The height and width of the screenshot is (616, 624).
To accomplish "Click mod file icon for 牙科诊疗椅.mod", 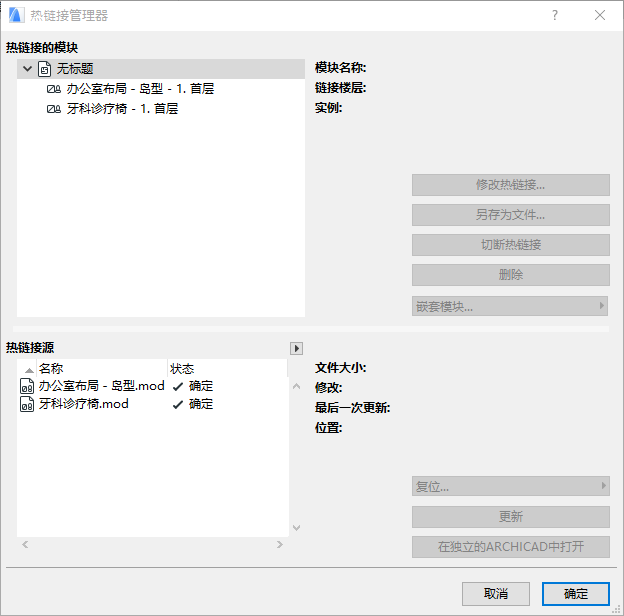I will (x=27, y=404).
